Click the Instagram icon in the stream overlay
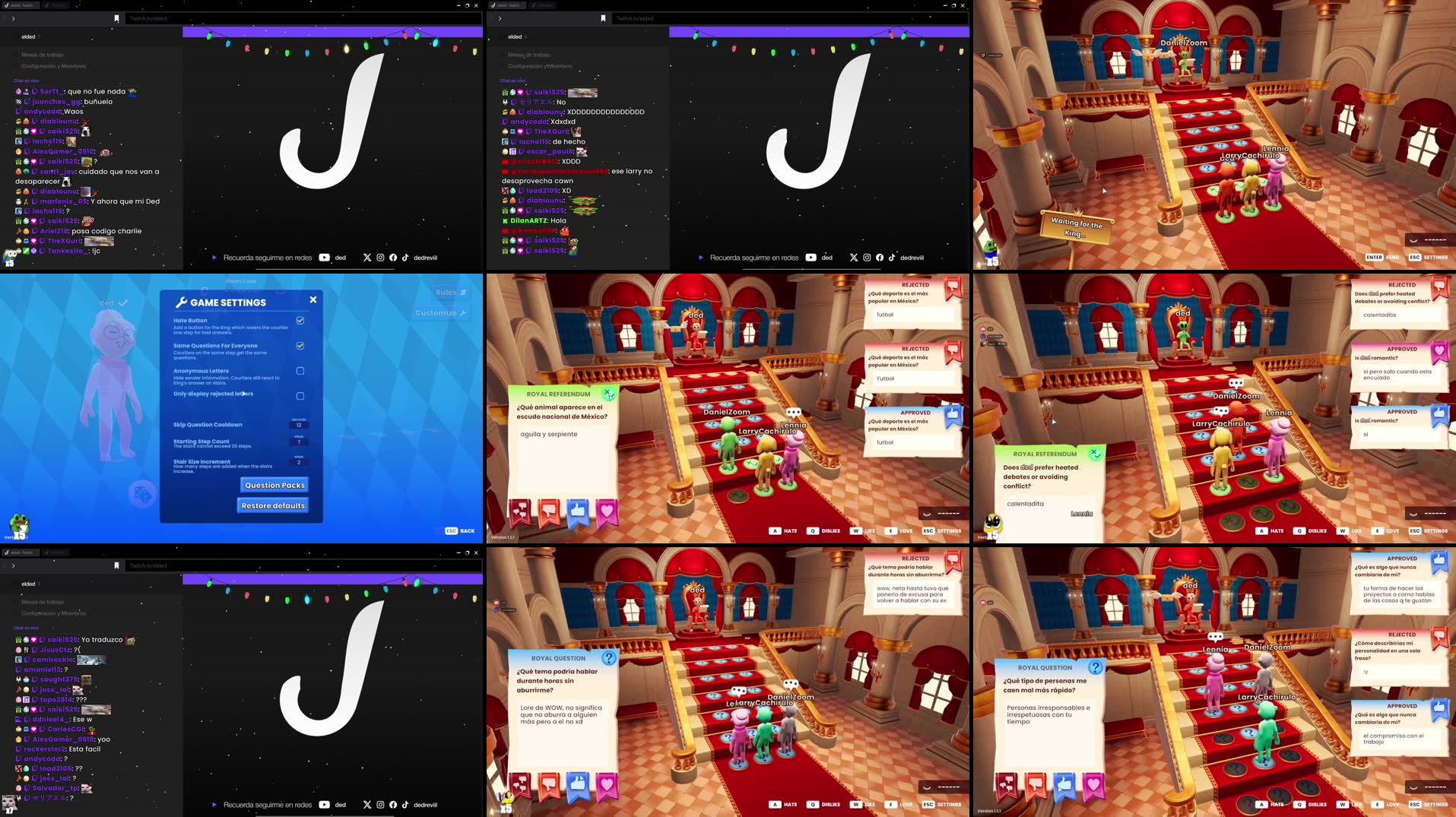Viewport: 1456px width, 817px height. pyautogui.click(x=380, y=258)
